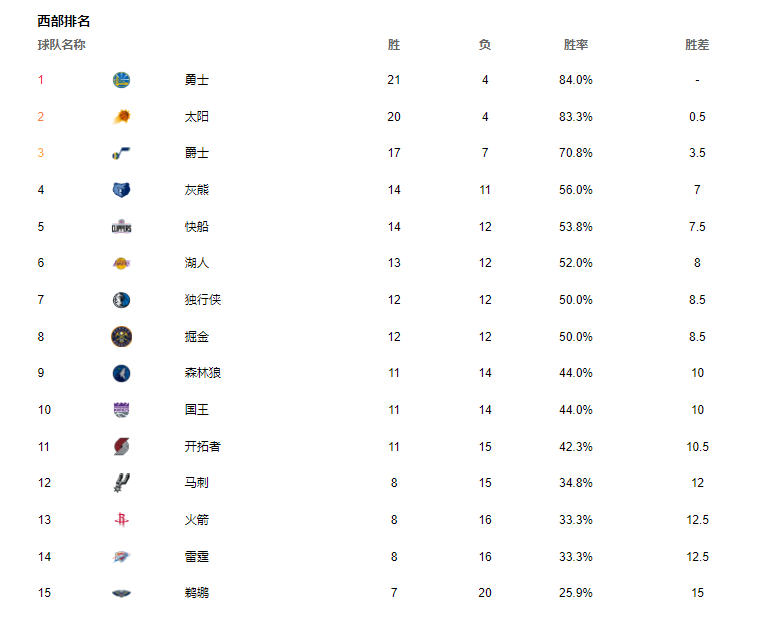Click the Grizzlies bear logo icon

[x=121, y=190]
